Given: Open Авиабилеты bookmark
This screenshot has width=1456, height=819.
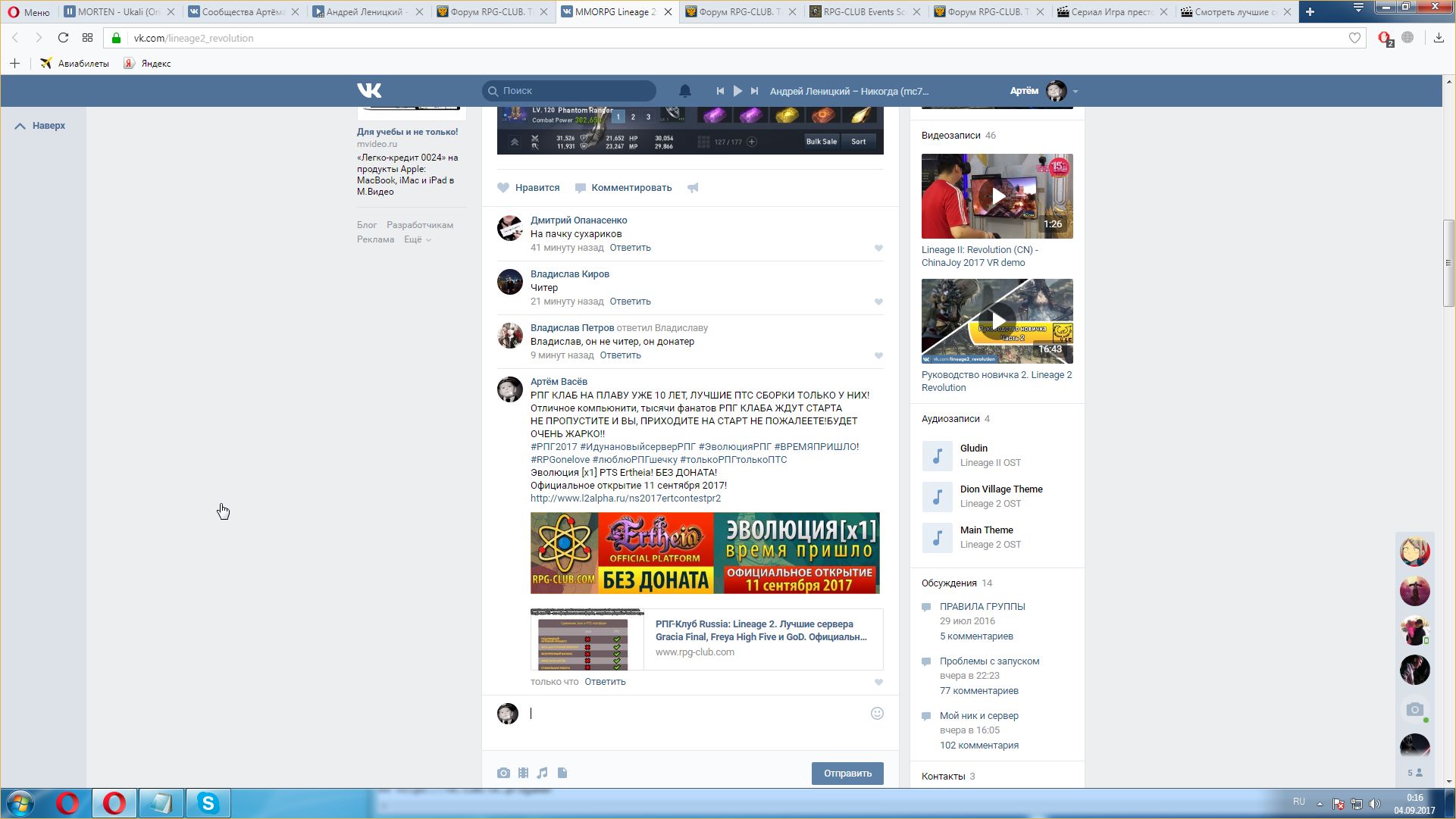Looking at the screenshot, I should [74, 64].
